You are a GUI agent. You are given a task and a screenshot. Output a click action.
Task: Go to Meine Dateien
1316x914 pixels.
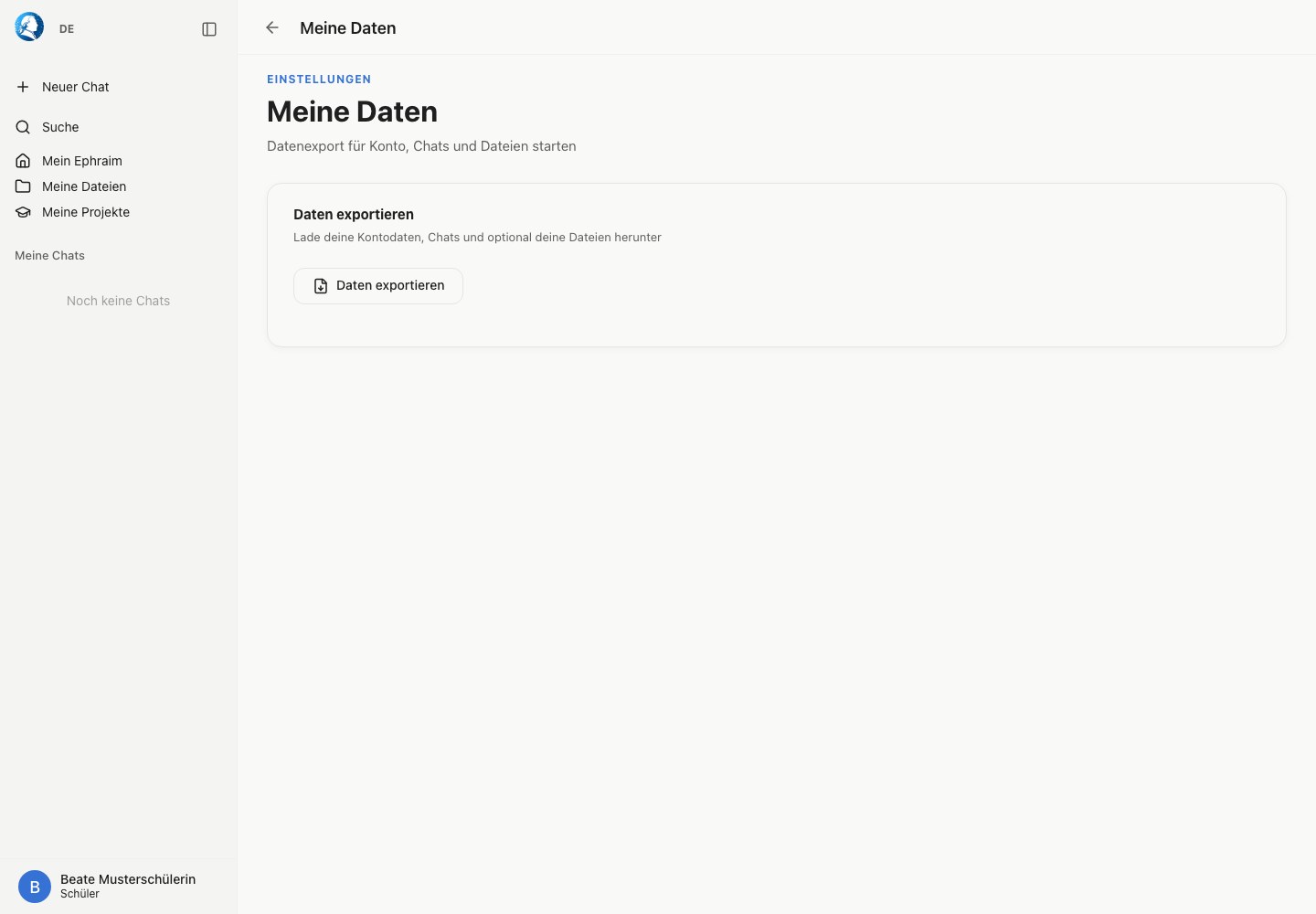click(119, 186)
